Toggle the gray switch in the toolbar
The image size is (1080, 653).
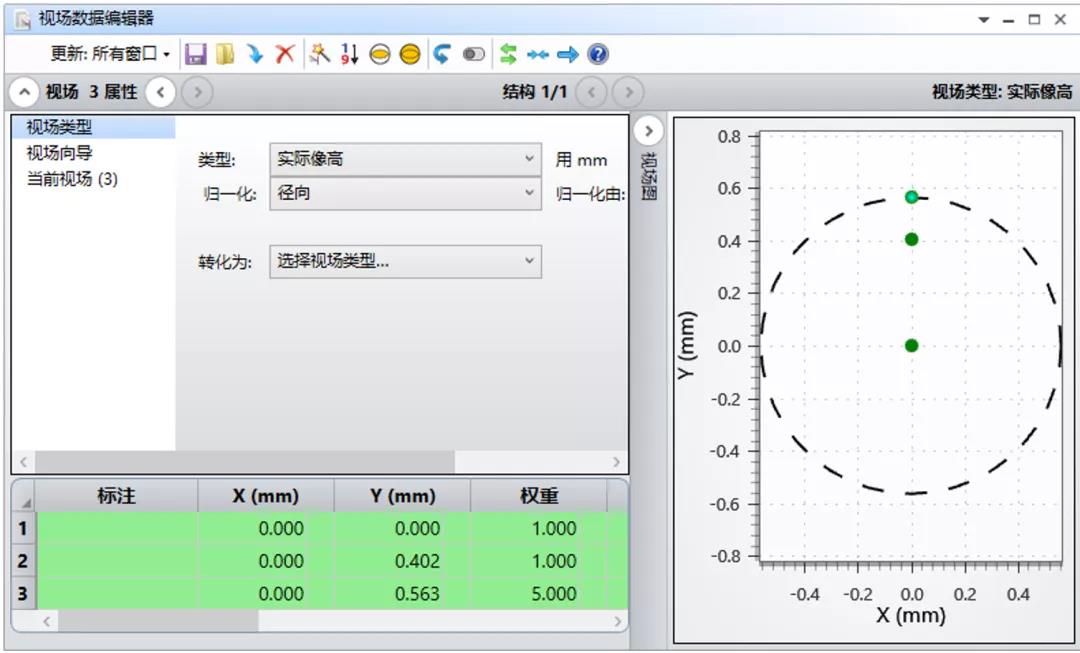point(473,54)
